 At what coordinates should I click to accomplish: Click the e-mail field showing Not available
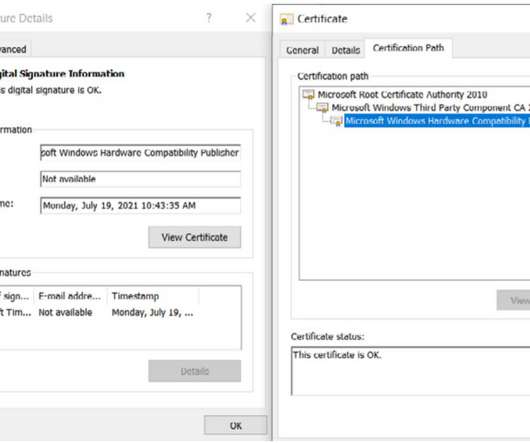140,179
